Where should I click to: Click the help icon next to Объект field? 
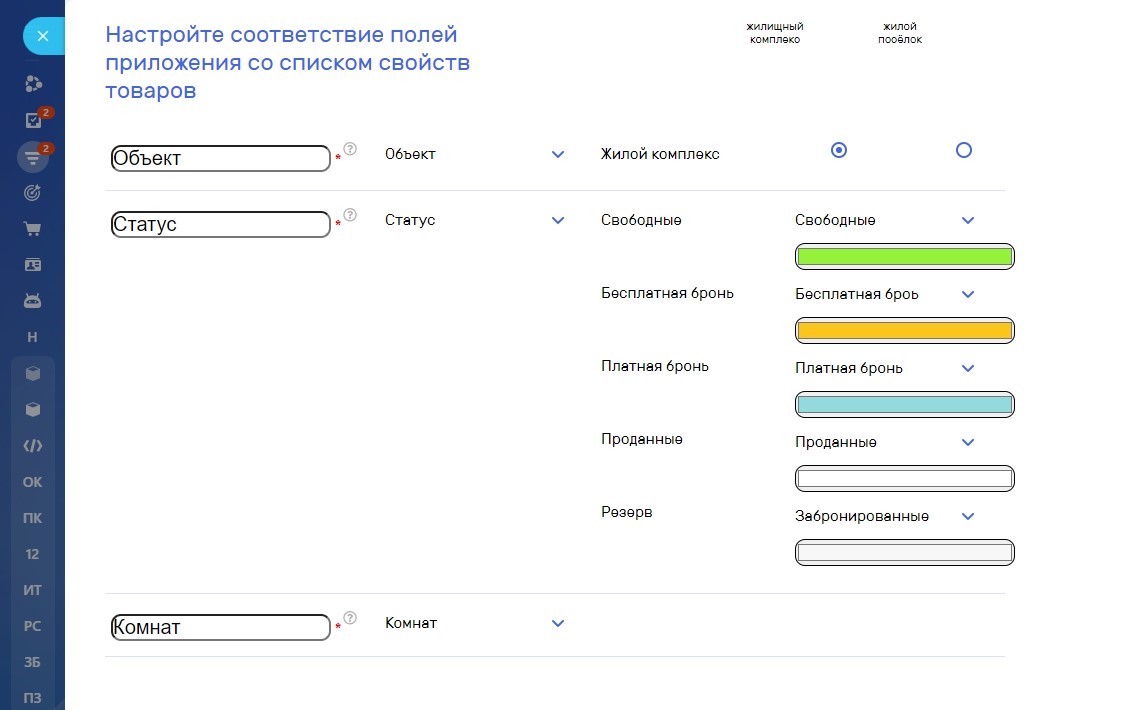click(x=350, y=149)
